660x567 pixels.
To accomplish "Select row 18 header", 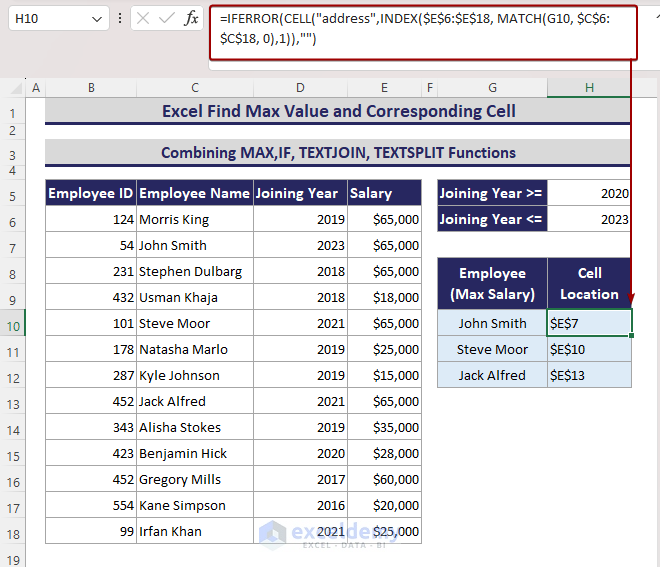I will (x=14, y=531).
